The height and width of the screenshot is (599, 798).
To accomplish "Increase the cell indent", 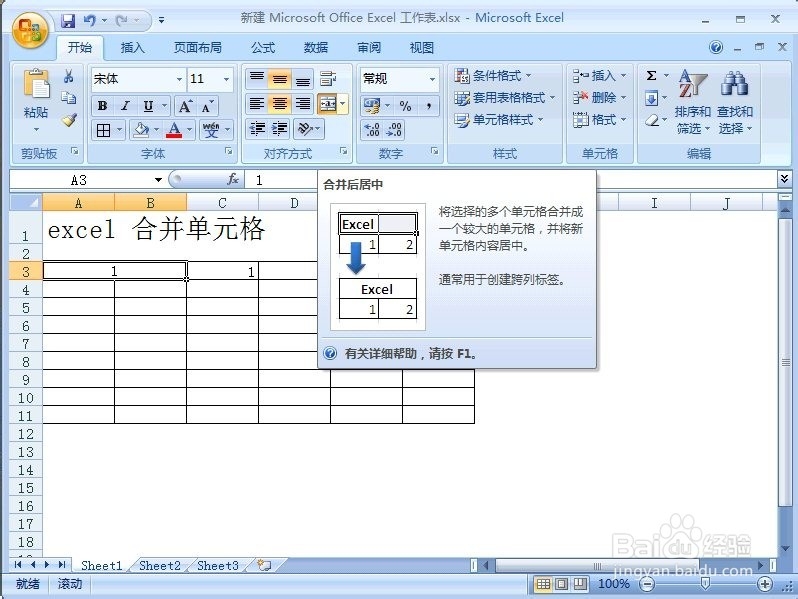I will pyautogui.click(x=279, y=128).
